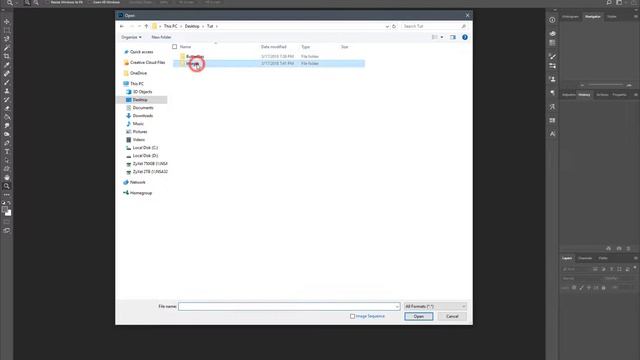The height and width of the screenshot is (360, 640).
Task: Sort by the Date modified column header
Action: tap(273, 47)
